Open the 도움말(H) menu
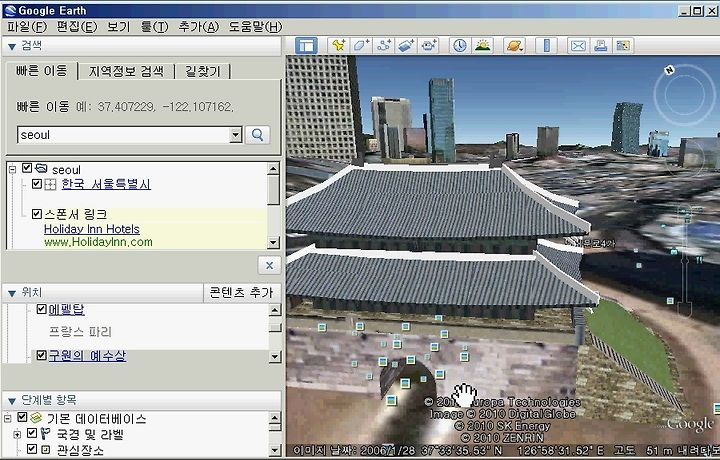Viewport: 720px width, 460px height. click(255, 27)
